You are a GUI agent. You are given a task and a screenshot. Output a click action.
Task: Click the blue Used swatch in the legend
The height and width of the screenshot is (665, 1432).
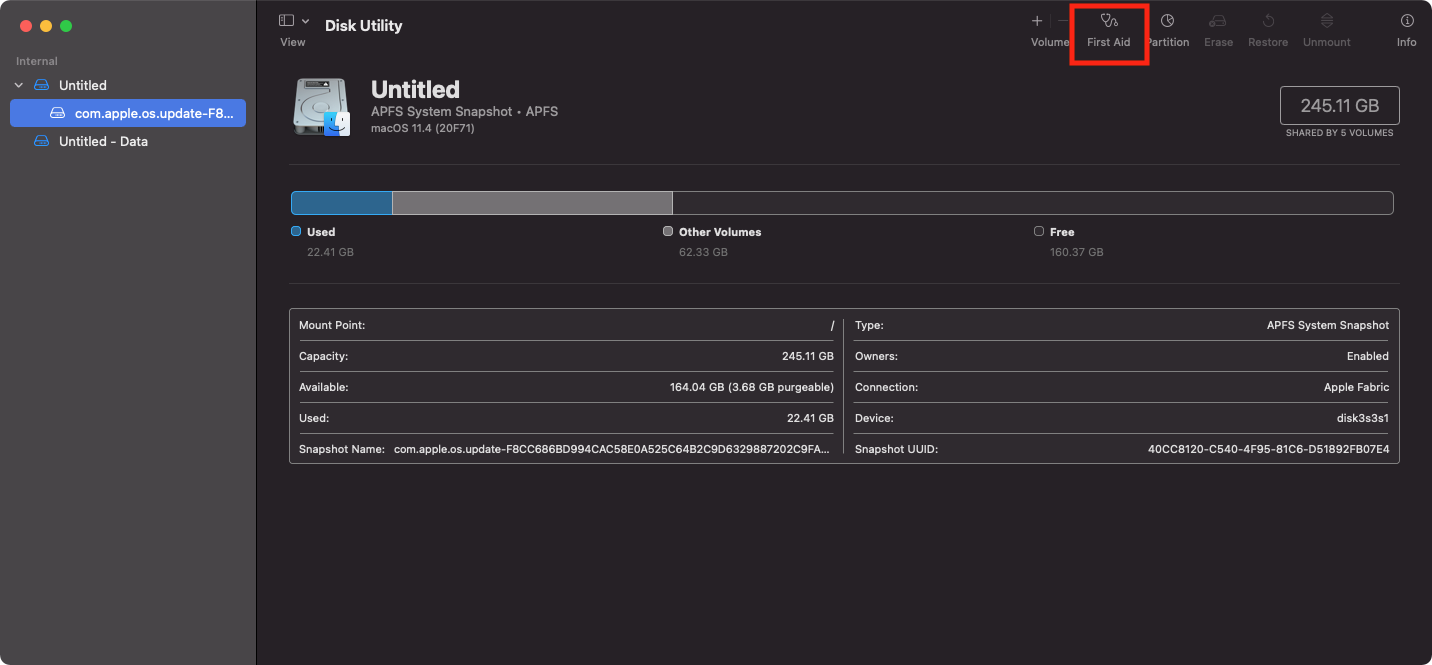296,231
